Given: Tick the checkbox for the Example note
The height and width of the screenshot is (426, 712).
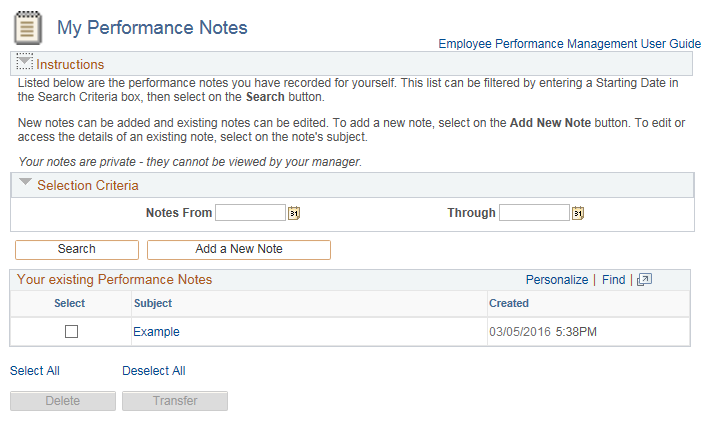Looking at the screenshot, I should [x=71, y=332].
